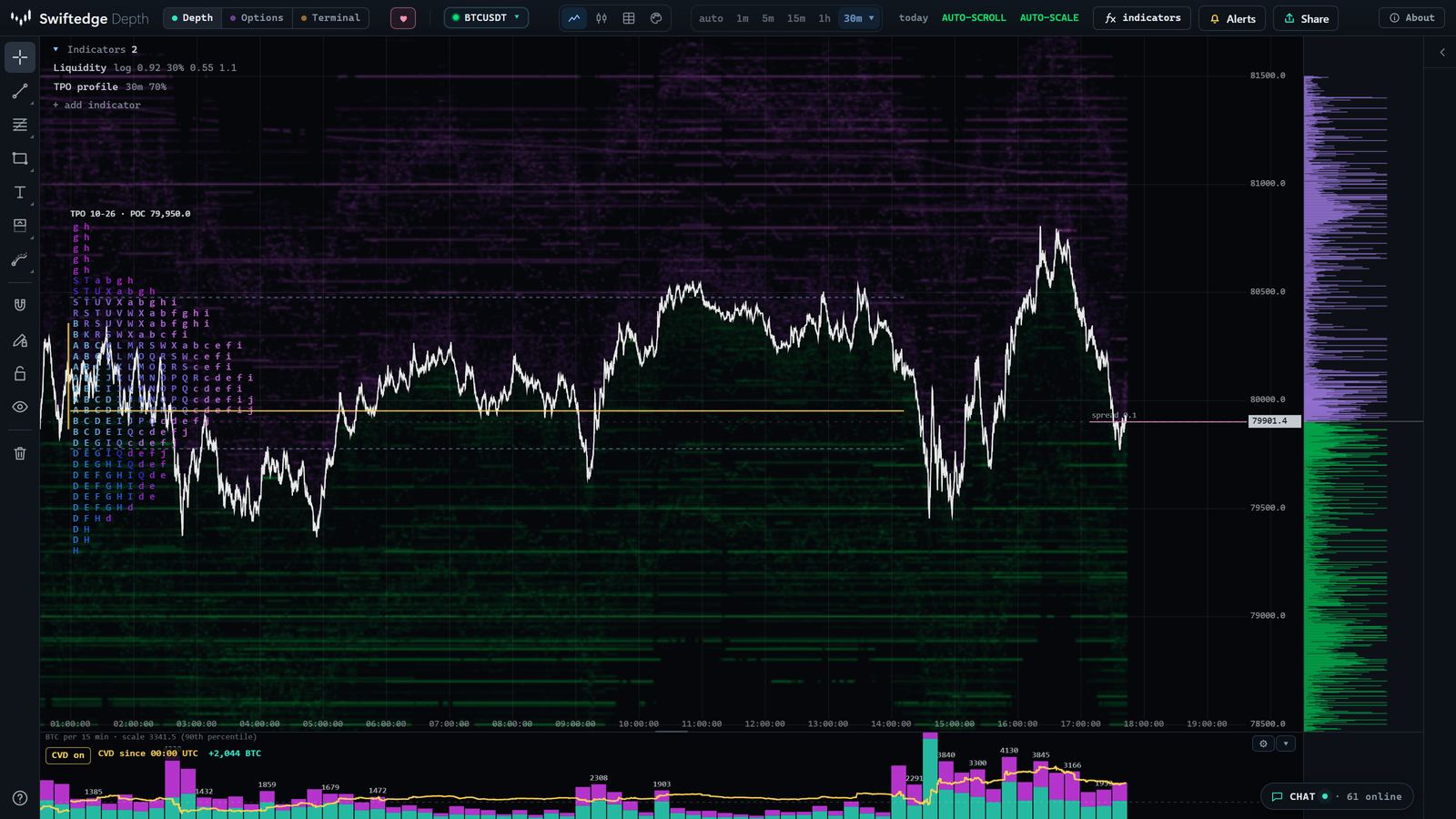The image size is (1456, 819).
Task: Open the CHAT widget
Action: (x=1337, y=796)
